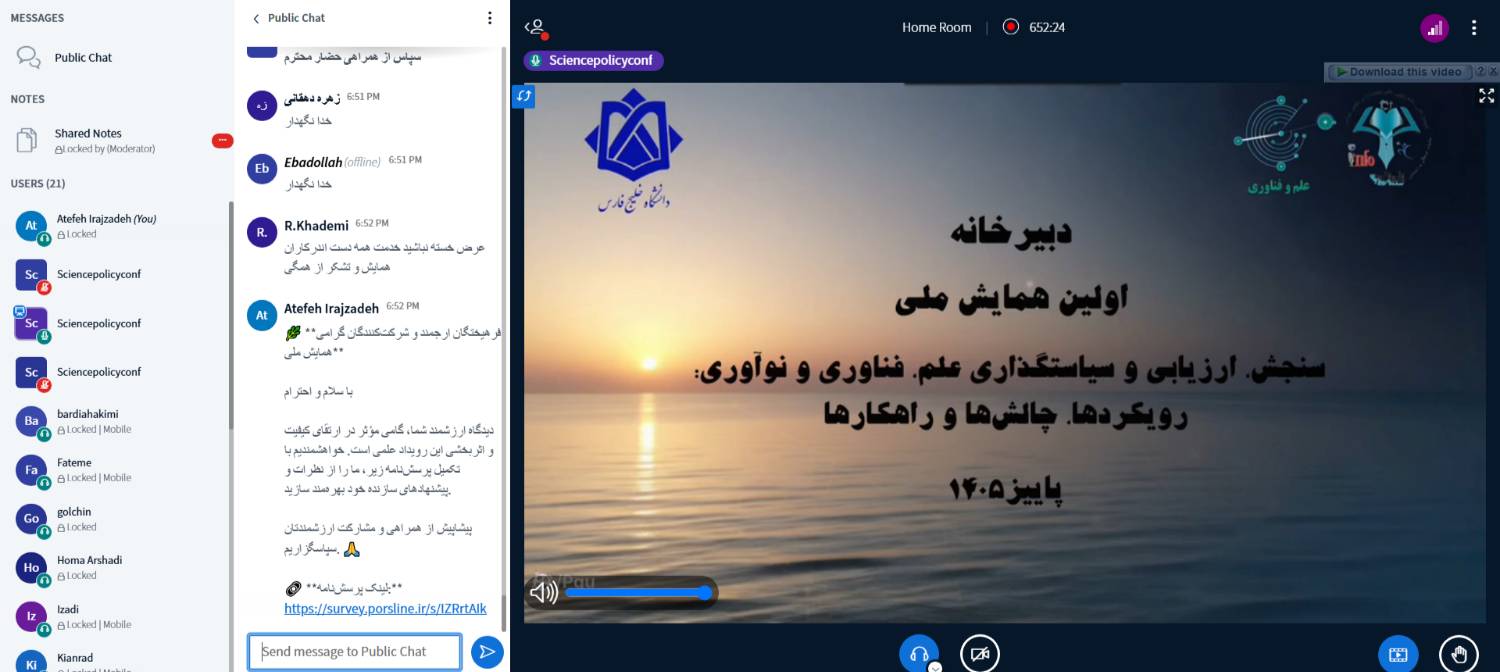Click the Ebadollah (offline) name in chat

tap(333, 162)
